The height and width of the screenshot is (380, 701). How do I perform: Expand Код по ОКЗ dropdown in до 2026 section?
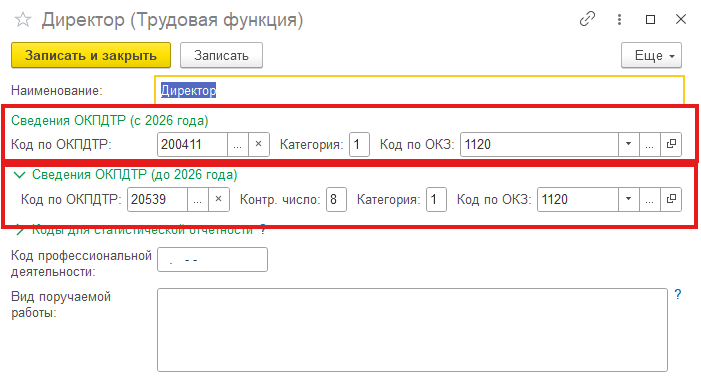(x=629, y=199)
